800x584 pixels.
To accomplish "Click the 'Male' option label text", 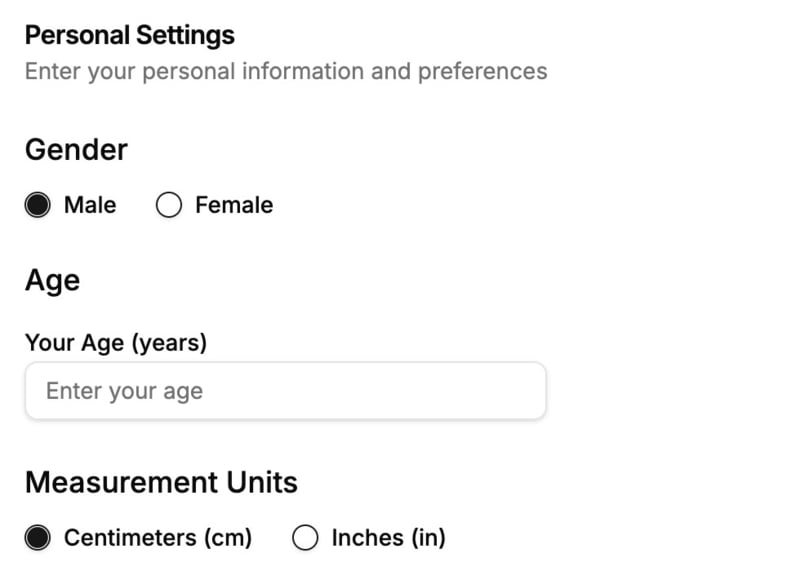I will [90, 206].
